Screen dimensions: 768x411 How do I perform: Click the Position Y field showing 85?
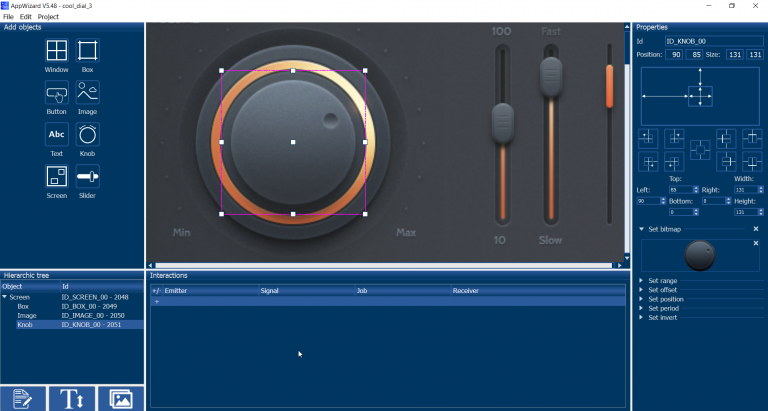click(694, 54)
